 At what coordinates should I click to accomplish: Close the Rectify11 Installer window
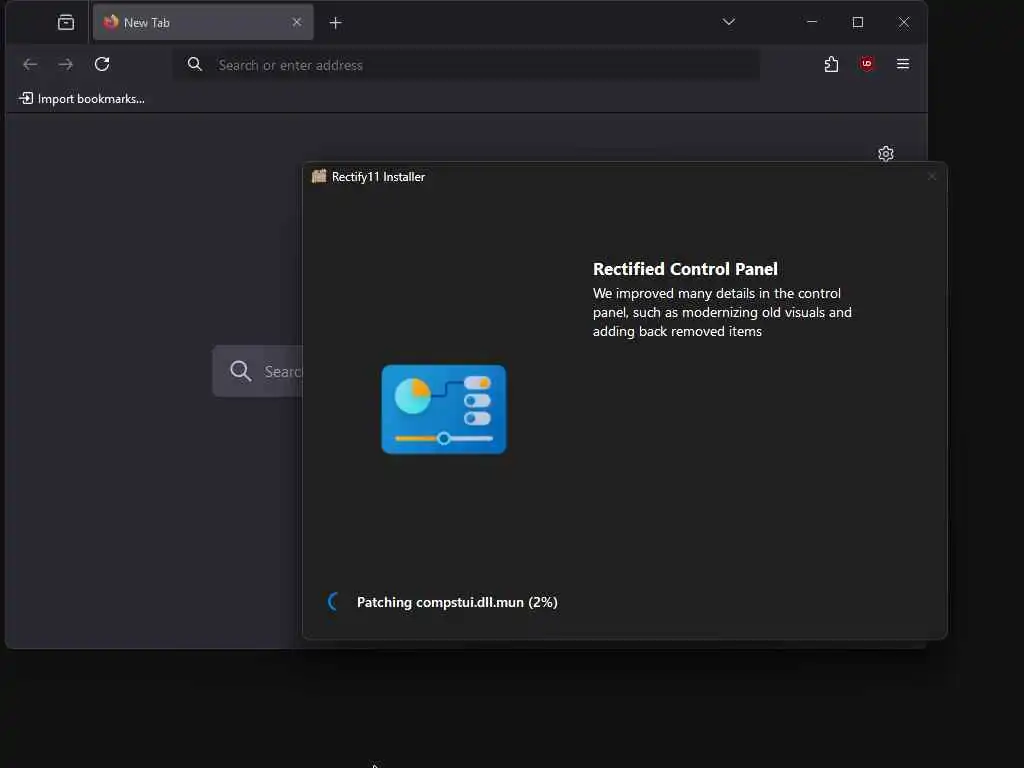[x=932, y=177]
